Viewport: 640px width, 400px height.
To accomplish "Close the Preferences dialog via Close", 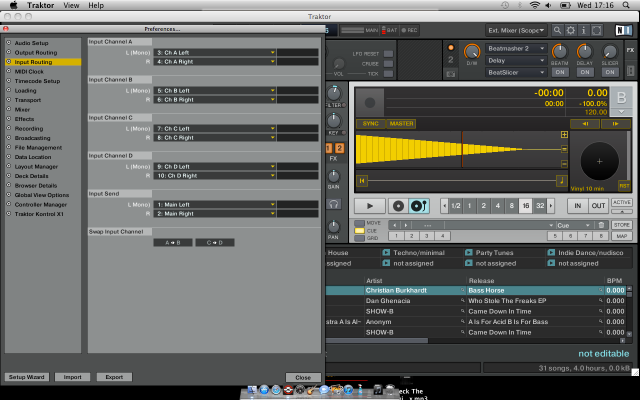I will [303, 378].
